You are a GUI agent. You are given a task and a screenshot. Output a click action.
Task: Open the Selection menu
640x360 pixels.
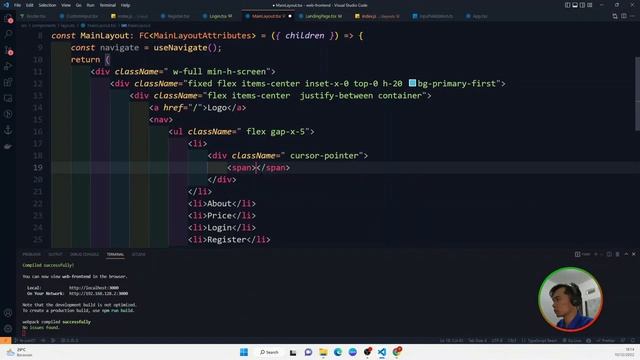[47, 5]
